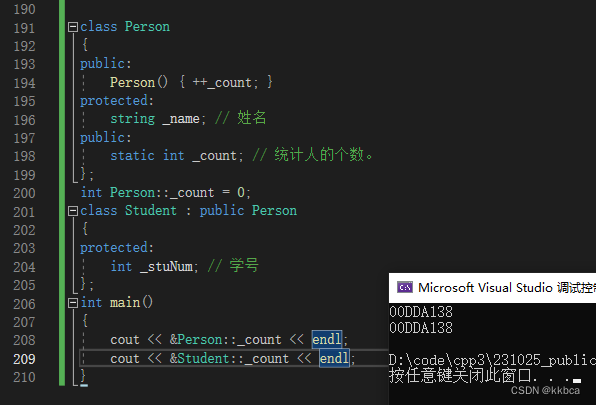Collapse the main function block
Viewport: 596px width, 405px height.
73,303
